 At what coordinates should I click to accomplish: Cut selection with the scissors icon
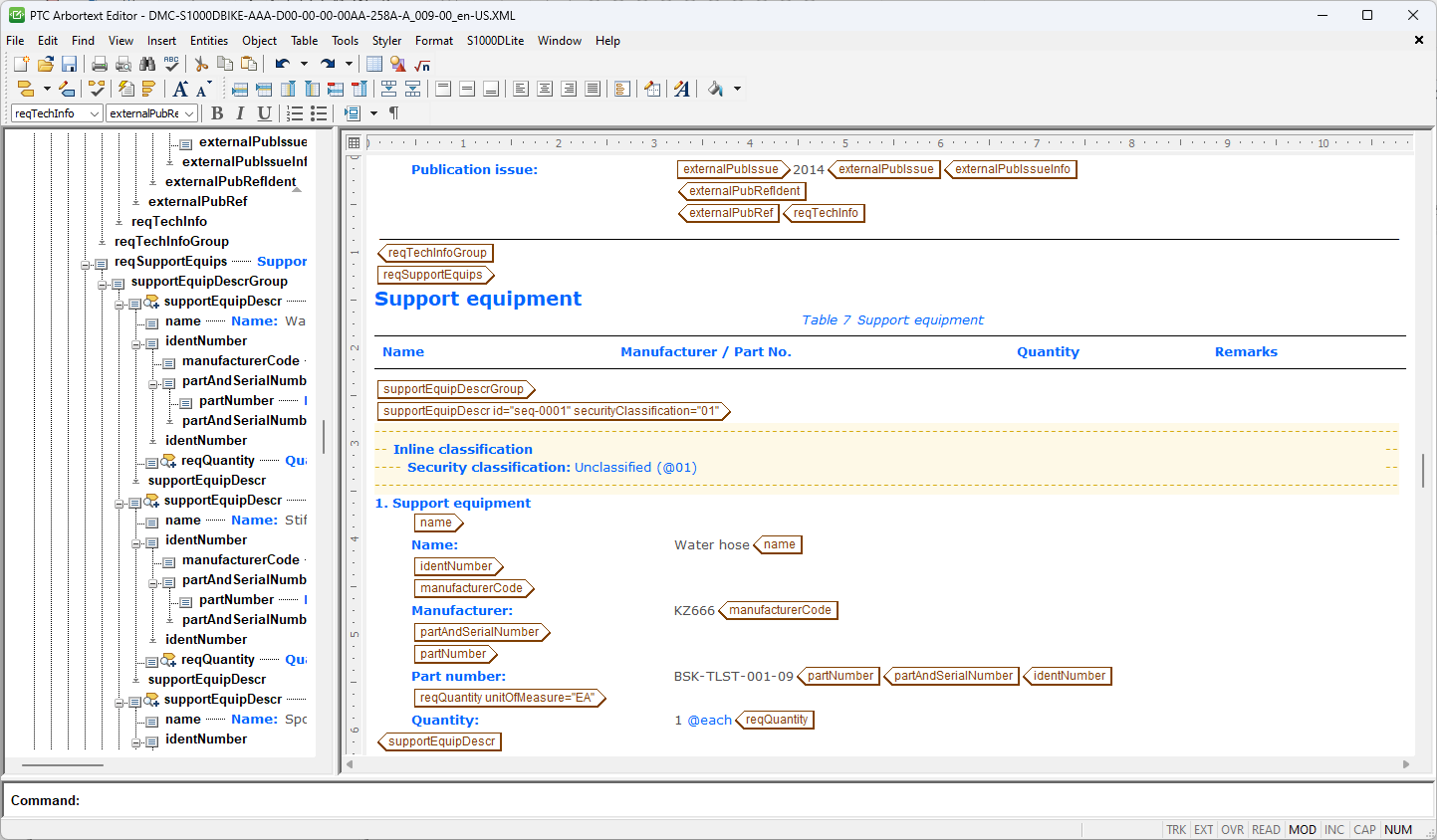point(201,64)
